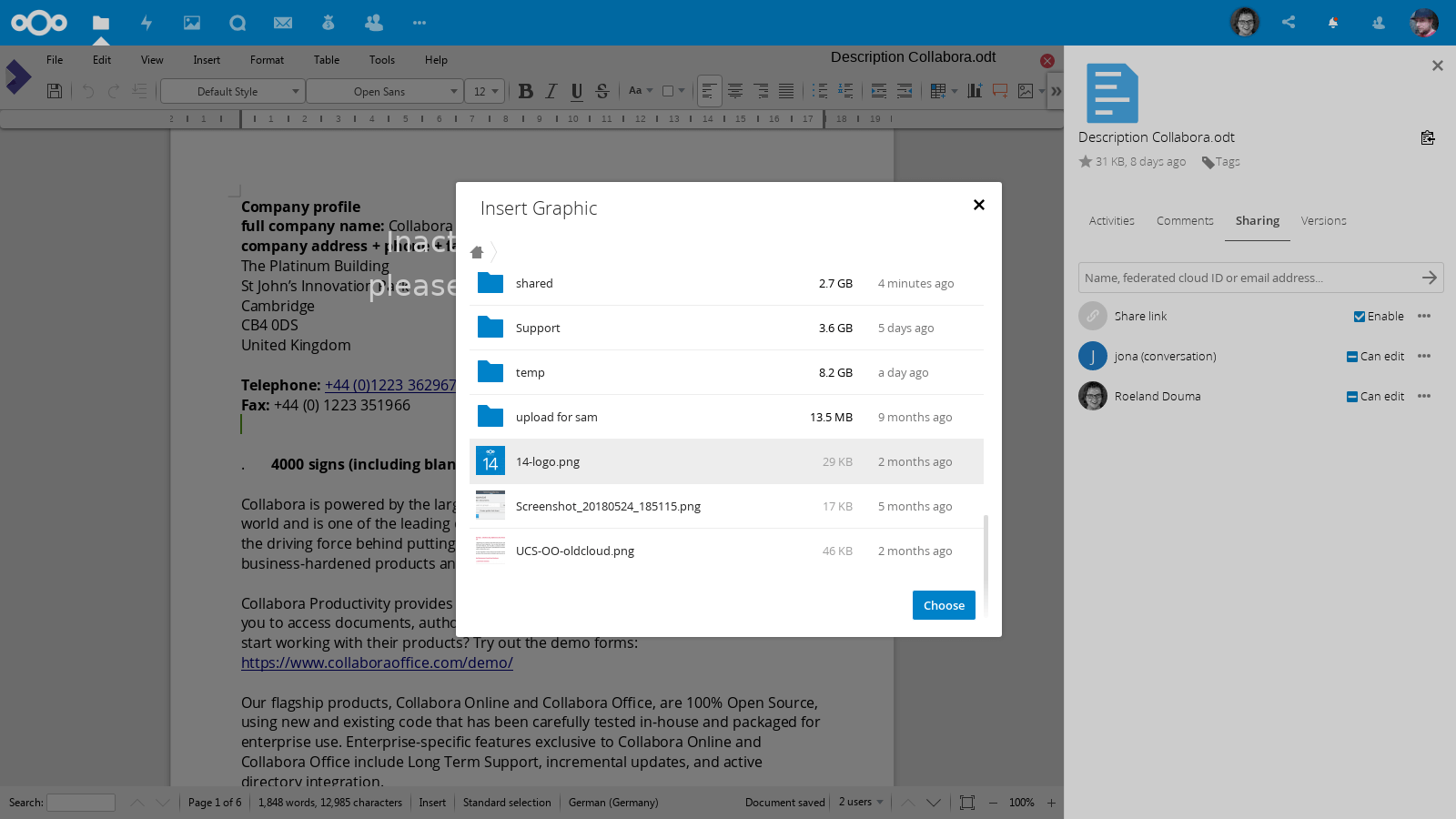
Task: Switch to the Activities tab
Action: (x=1111, y=221)
